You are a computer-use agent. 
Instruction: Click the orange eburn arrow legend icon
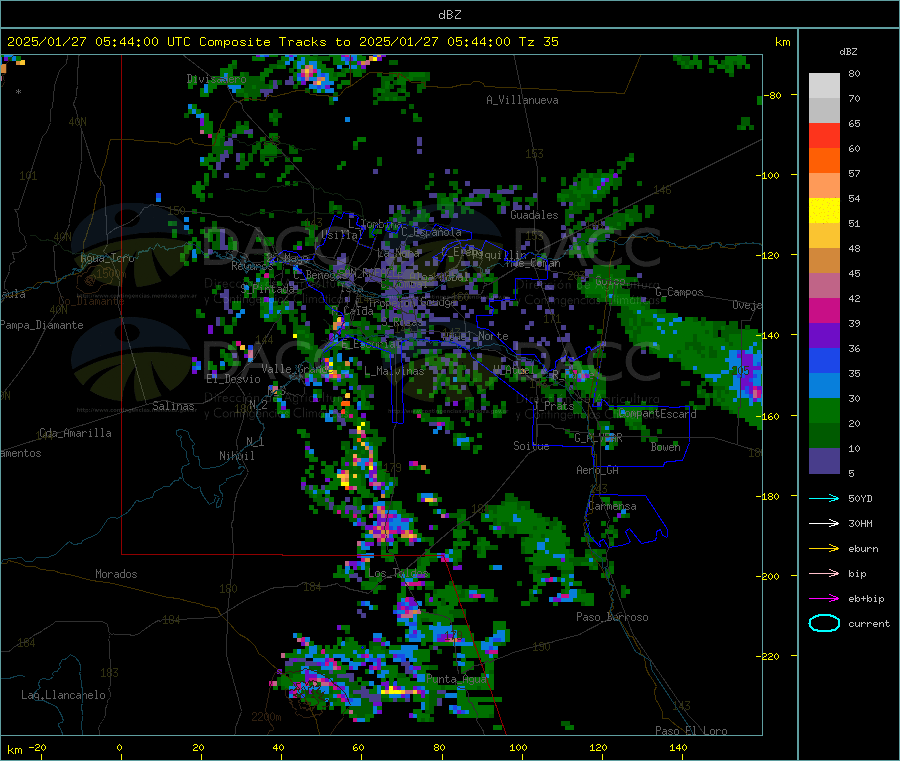[824, 549]
